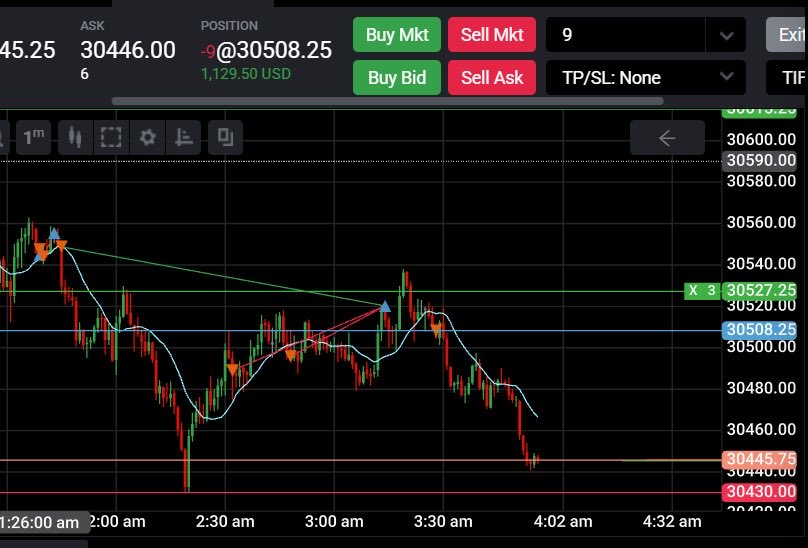This screenshot has width=808, height=548.
Task: Select the dashed rectangle selection tool
Action: pos(111,137)
